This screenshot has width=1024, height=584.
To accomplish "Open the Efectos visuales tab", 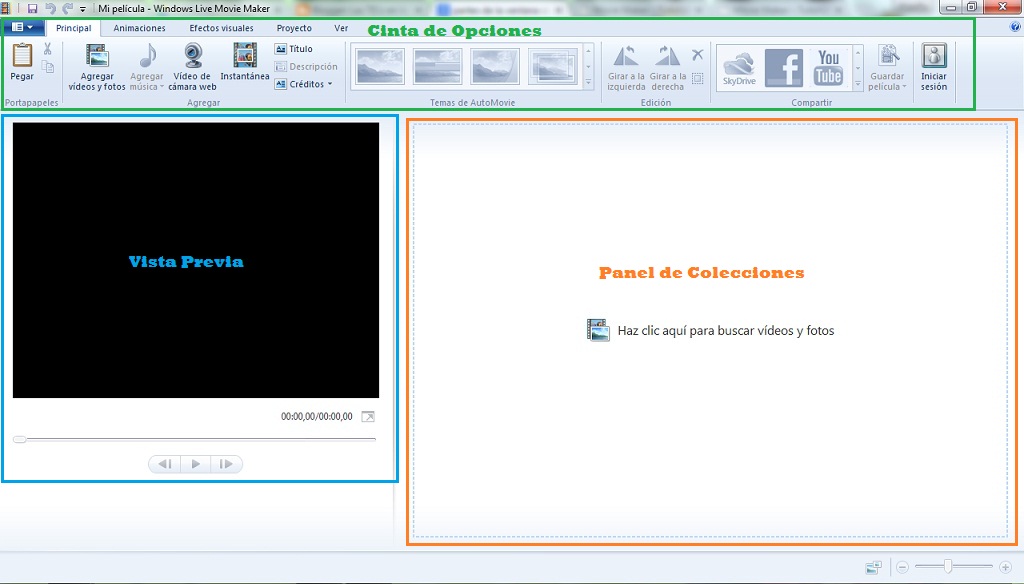I will click(x=221, y=28).
